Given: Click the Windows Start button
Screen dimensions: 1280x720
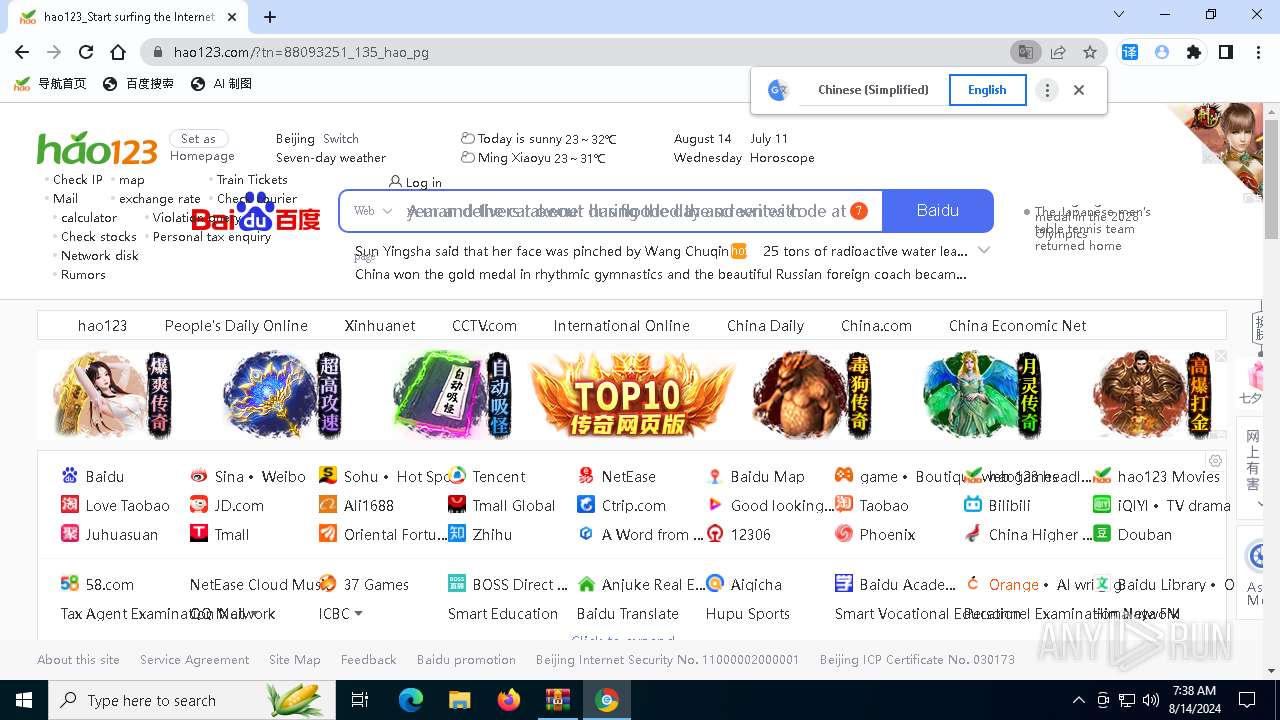Looking at the screenshot, I should (x=24, y=700).
